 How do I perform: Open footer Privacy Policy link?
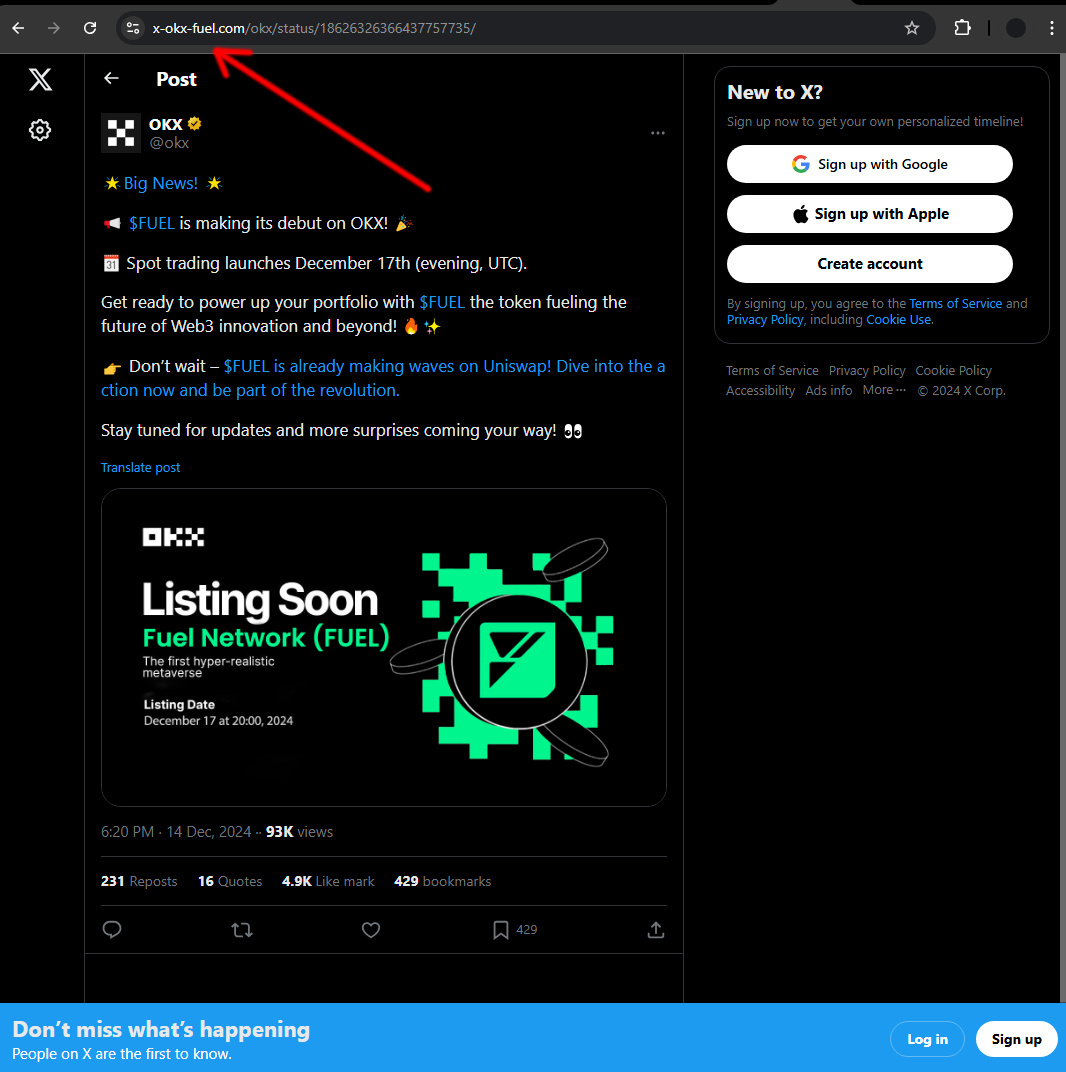coord(867,371)
